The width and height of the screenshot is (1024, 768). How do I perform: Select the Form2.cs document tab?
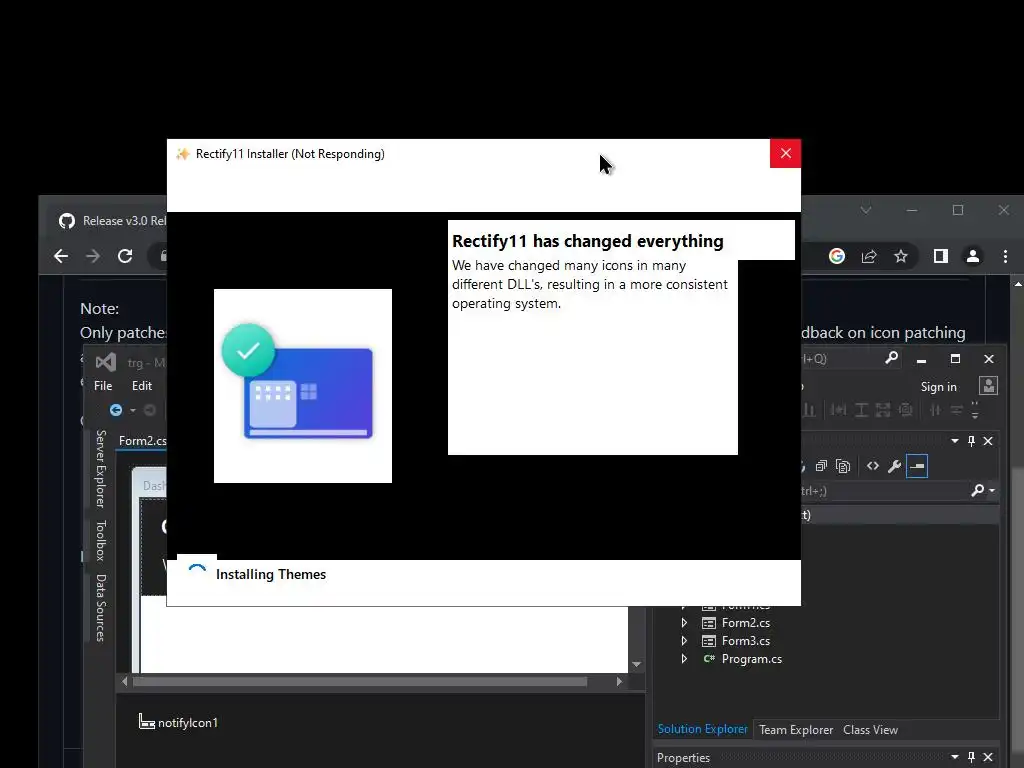(142, 441)
